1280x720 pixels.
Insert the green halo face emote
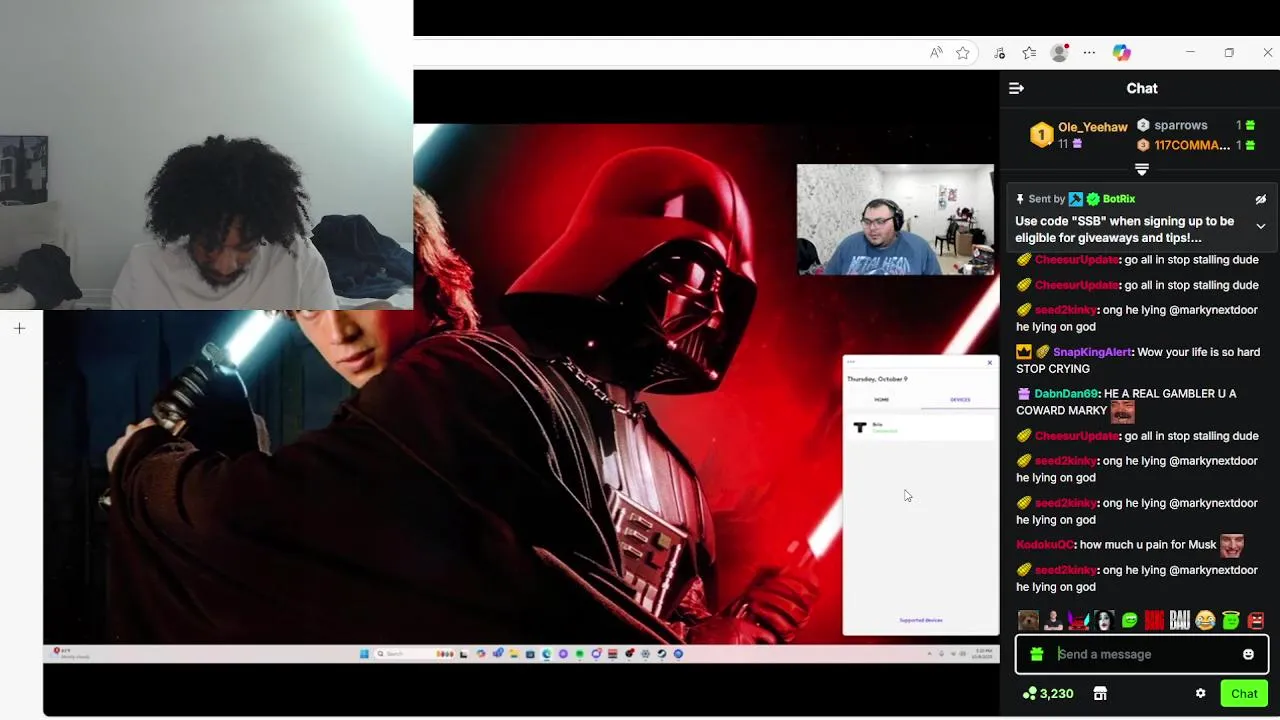tap(1231, 621)
